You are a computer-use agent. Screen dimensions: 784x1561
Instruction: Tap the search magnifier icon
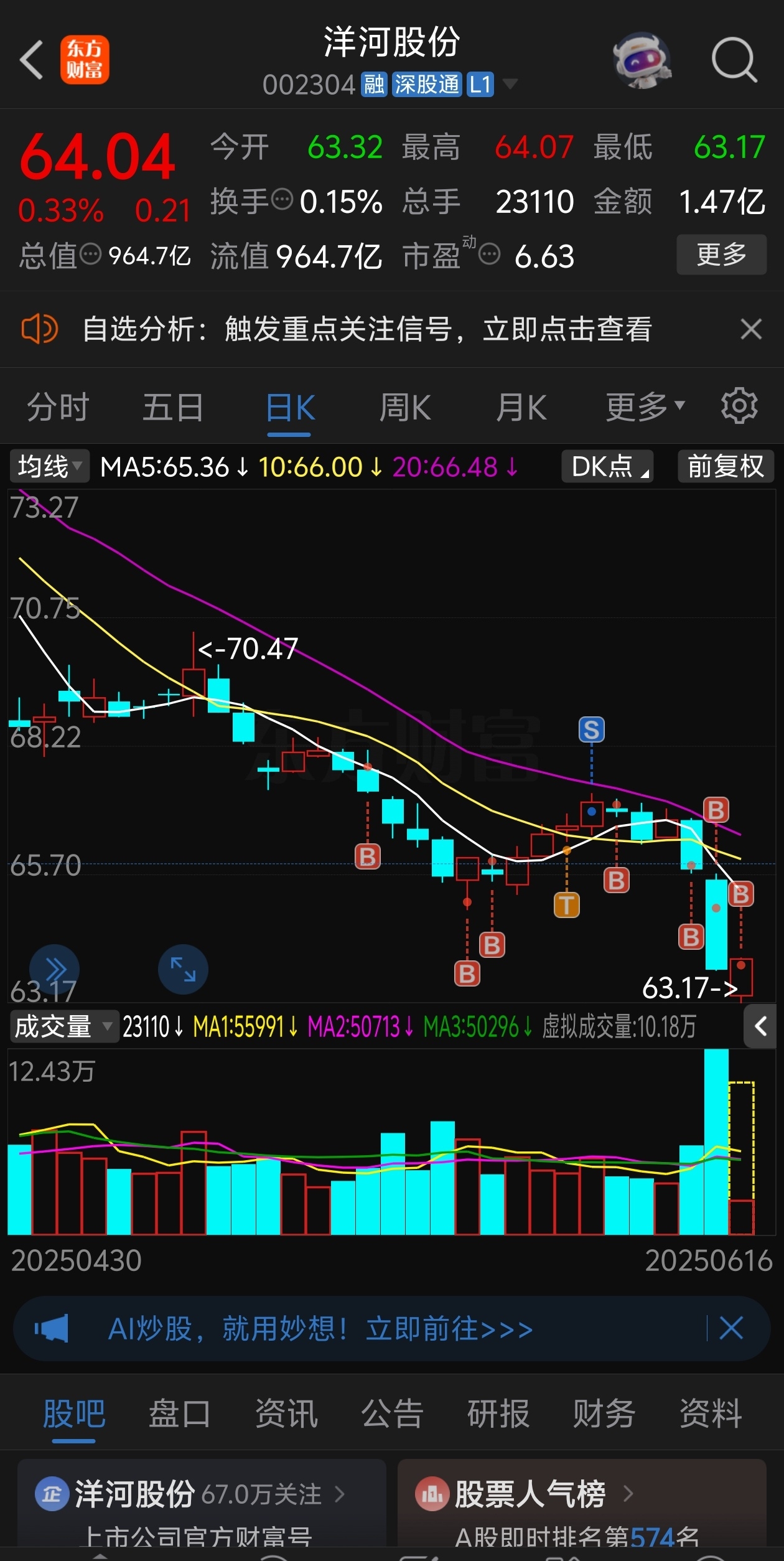[734, 60]
